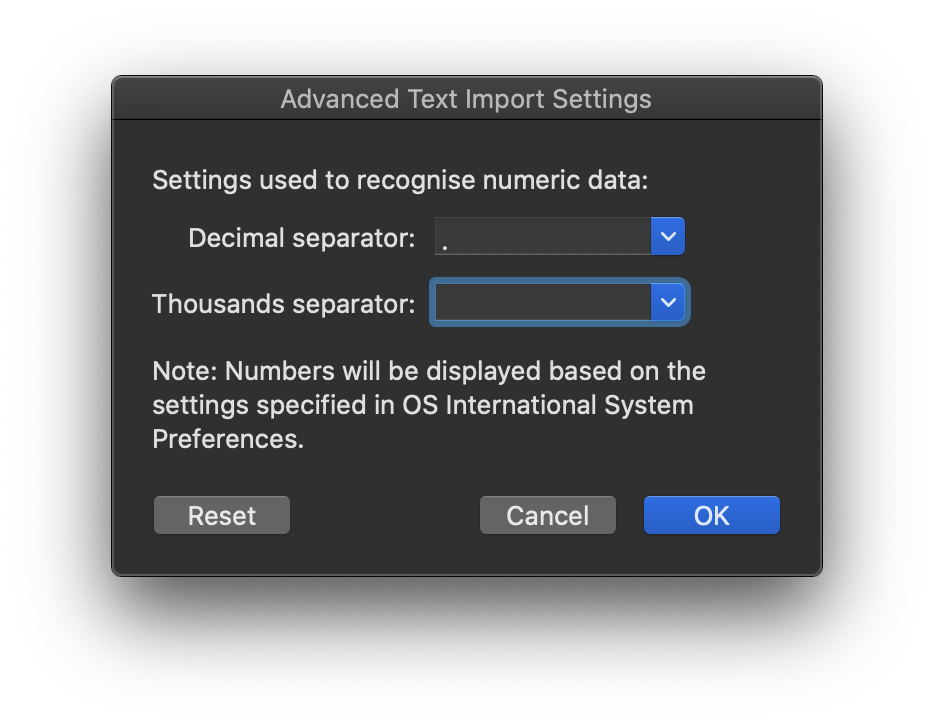Click the Advanced Text Import Settings title

[x=466, y=99]
